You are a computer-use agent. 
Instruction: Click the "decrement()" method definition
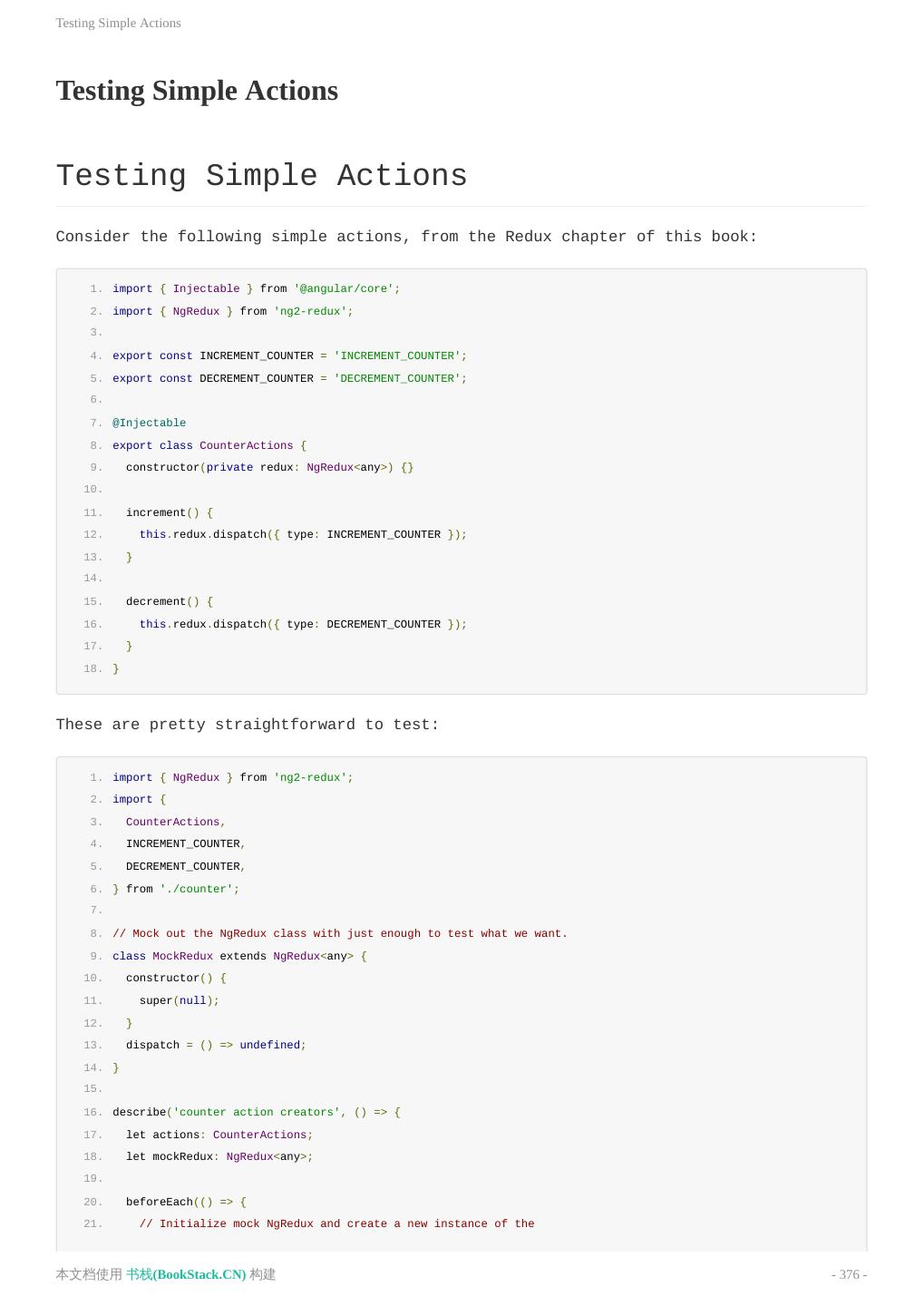[169, 602]
